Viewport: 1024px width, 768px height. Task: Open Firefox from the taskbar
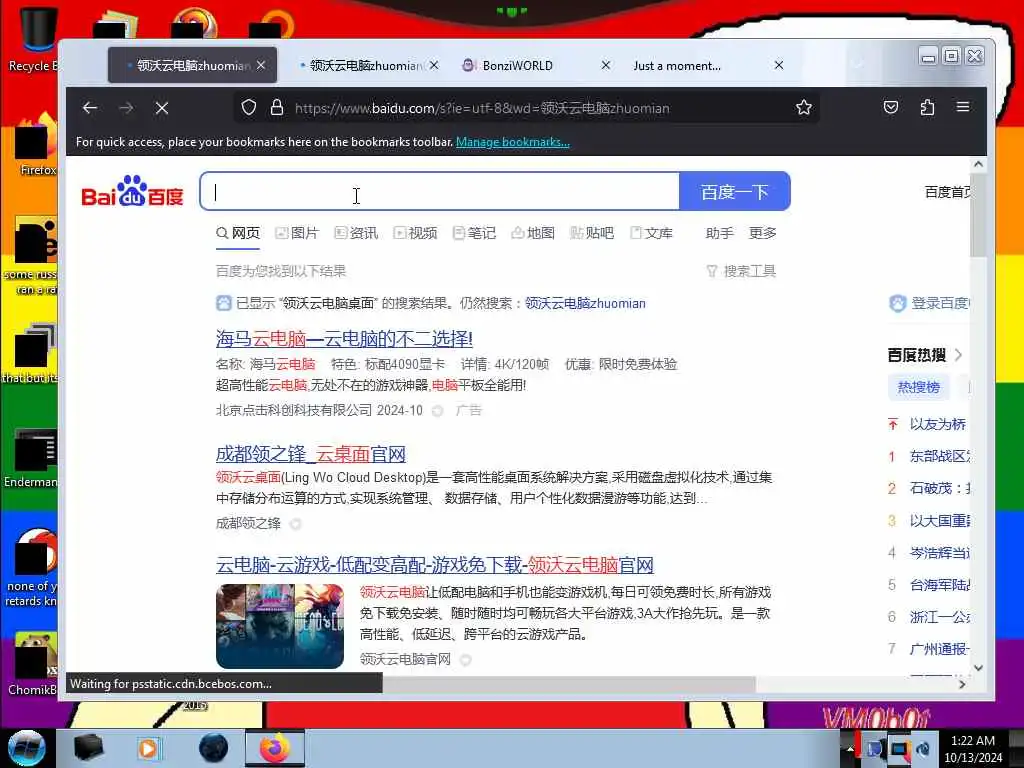274,748
